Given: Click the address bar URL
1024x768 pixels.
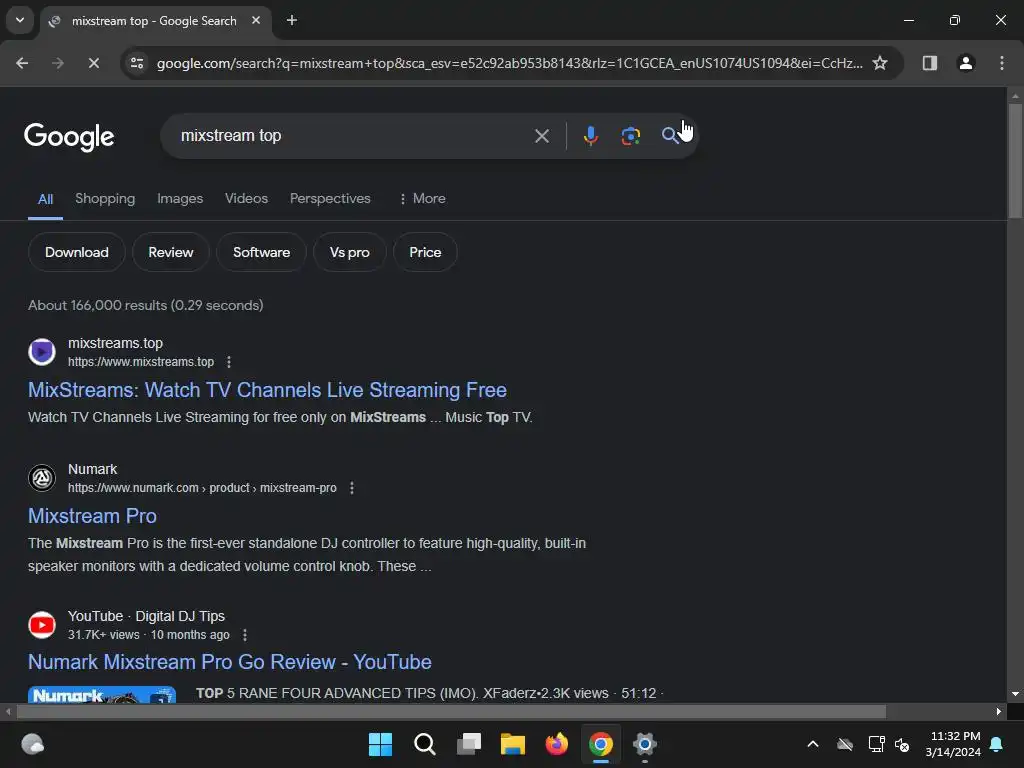Looking at the screenshot, I should click(509, 63).
